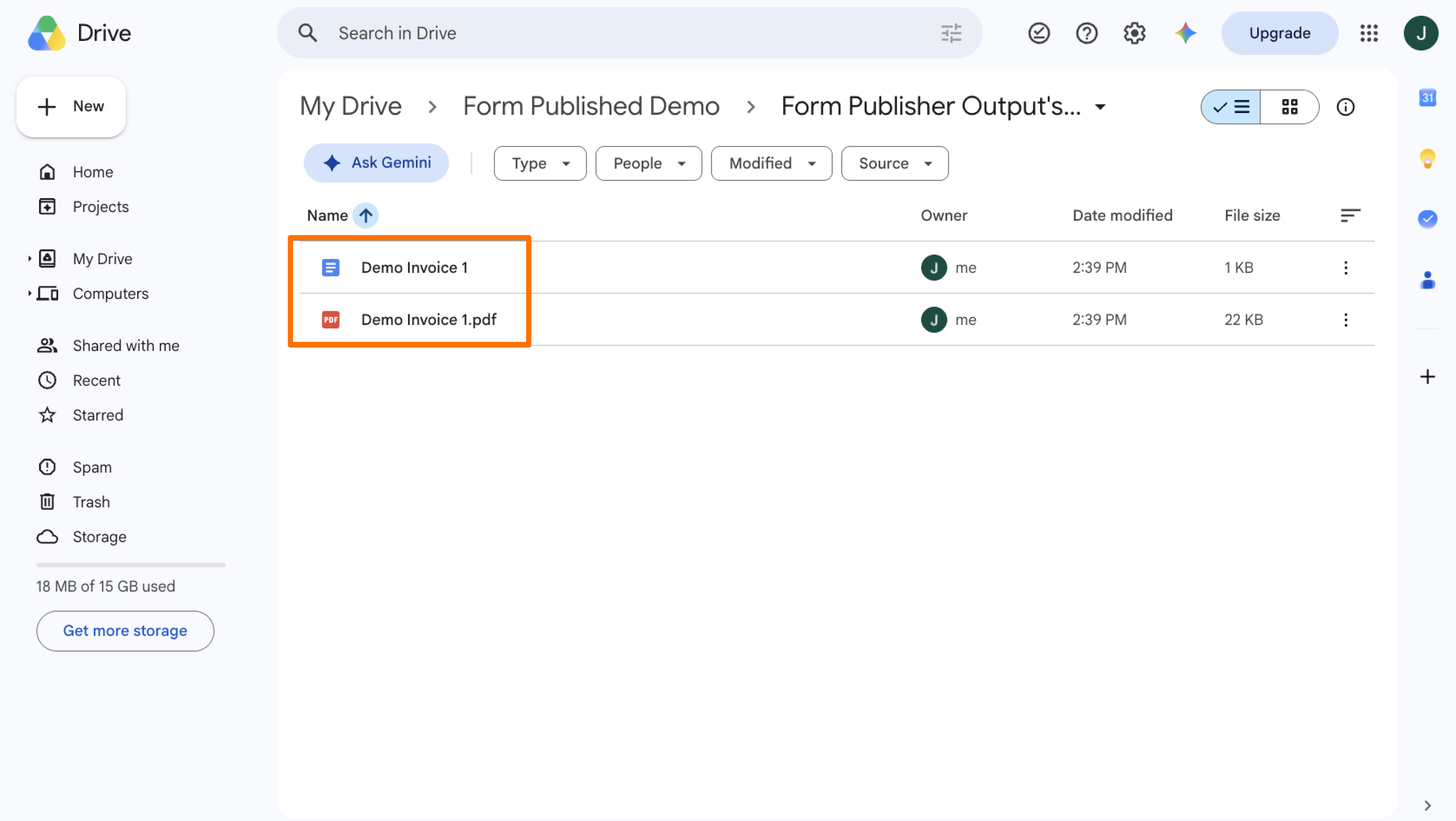Open the account avatar J

pyautogui.click(x=1421, y=33)
